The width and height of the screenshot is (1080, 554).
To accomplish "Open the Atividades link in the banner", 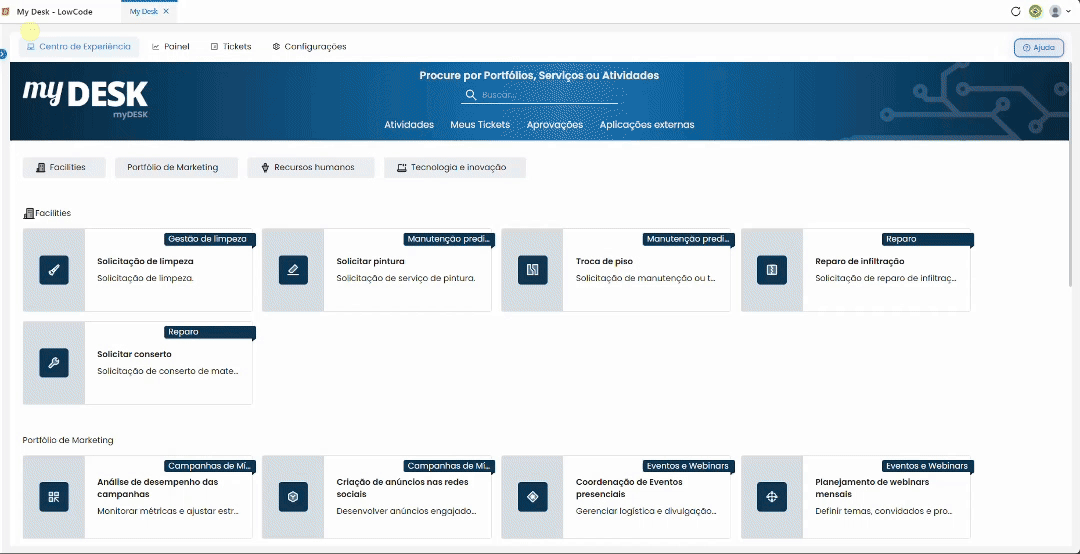I will tap(409, 125).
